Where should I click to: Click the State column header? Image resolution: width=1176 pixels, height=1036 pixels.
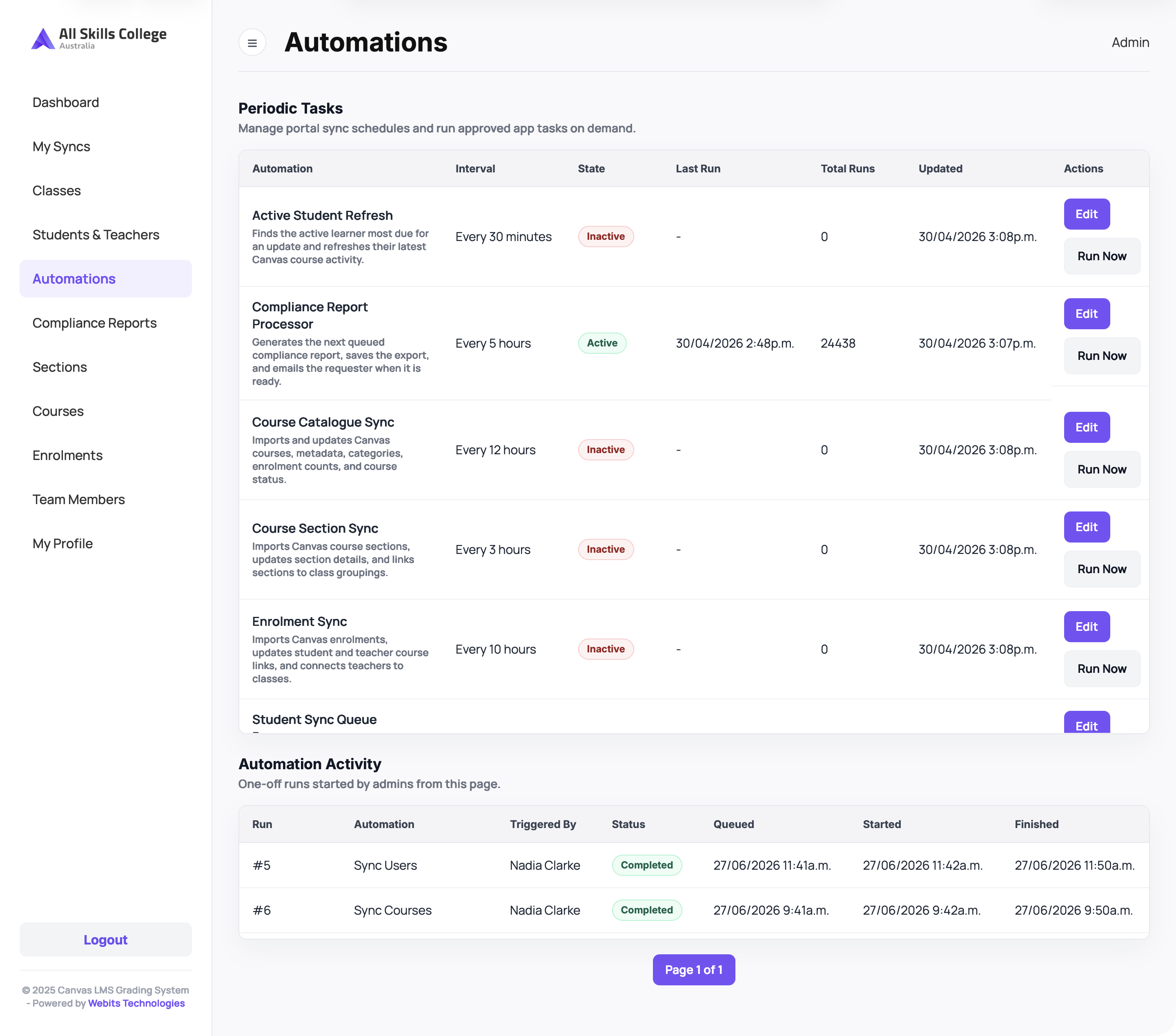(x=591, y=169)
